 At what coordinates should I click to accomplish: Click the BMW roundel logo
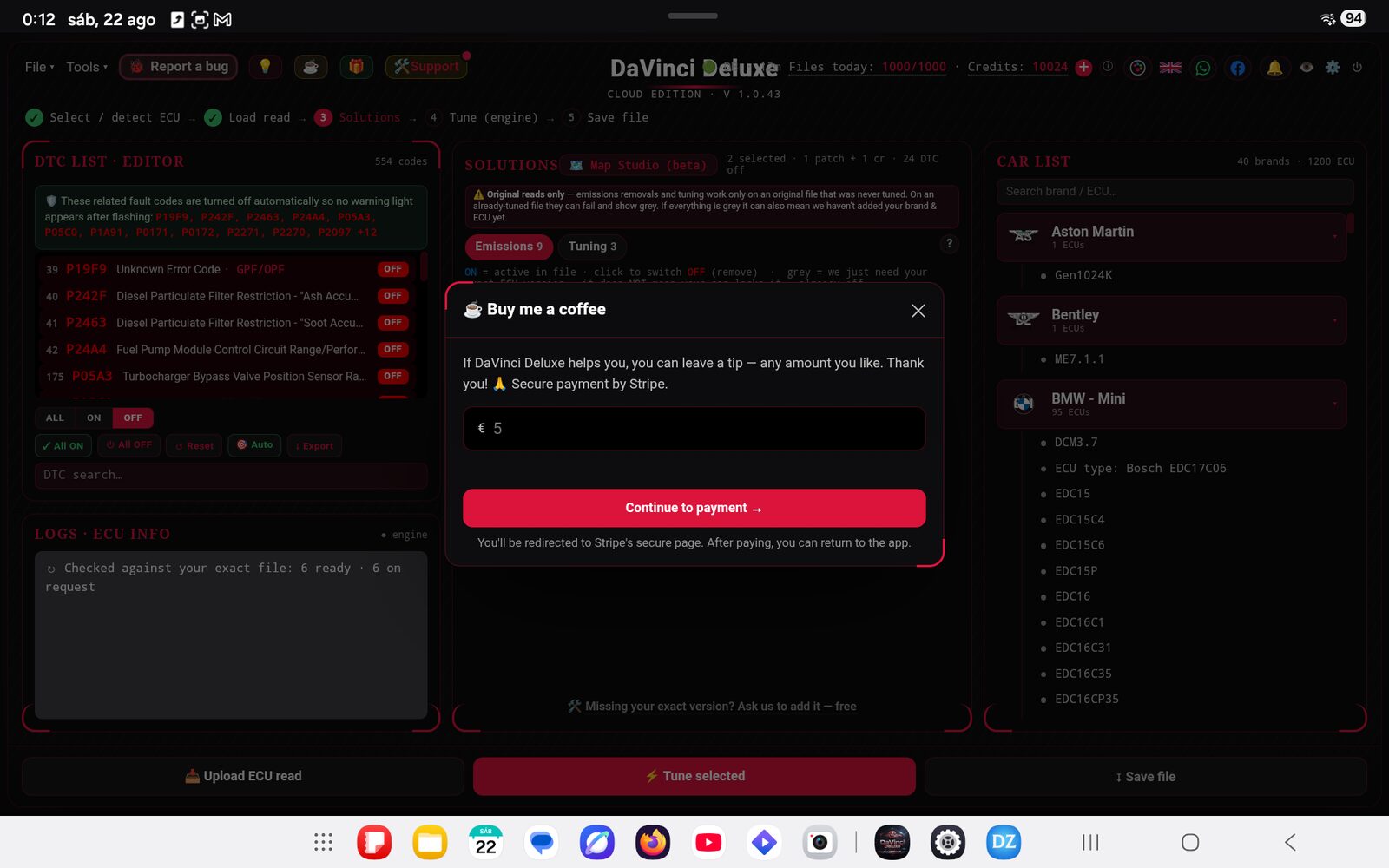coord(1024,403)
